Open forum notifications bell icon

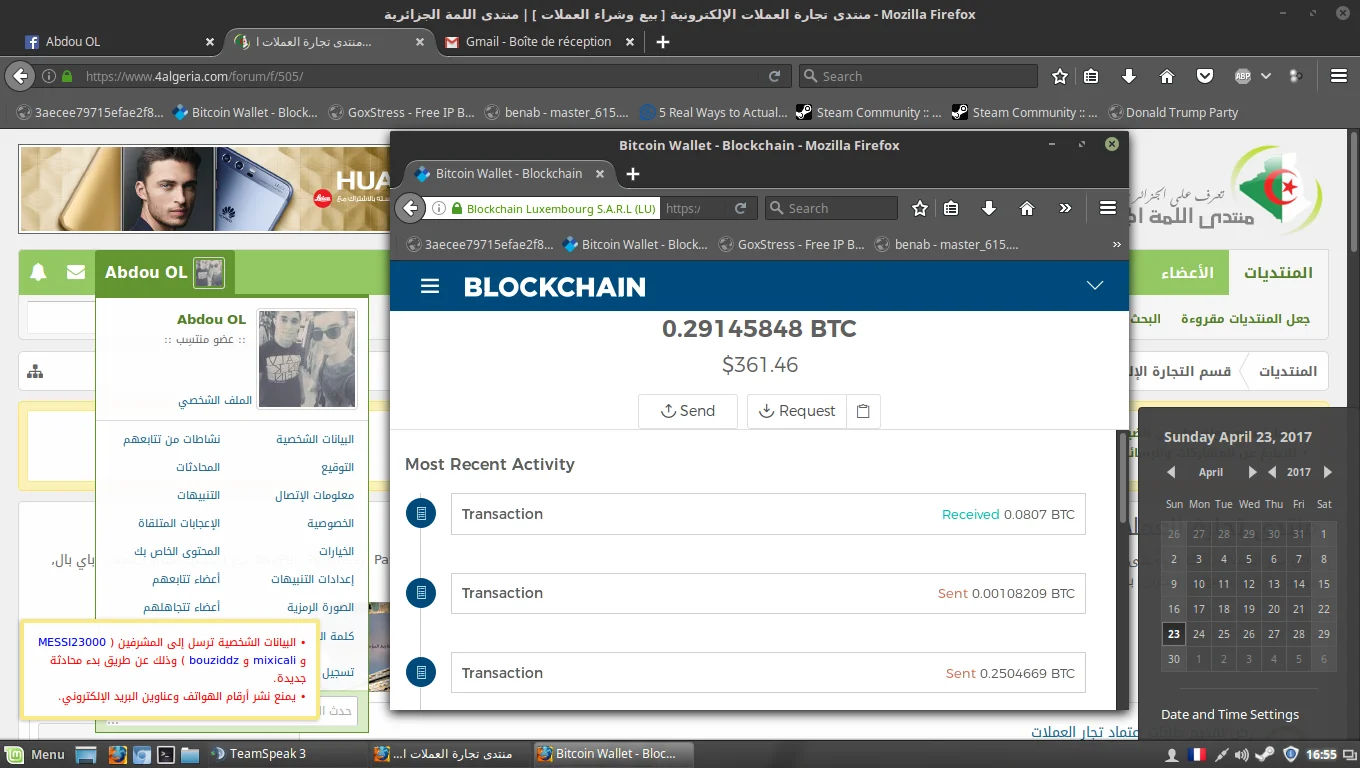click(38, 272)
